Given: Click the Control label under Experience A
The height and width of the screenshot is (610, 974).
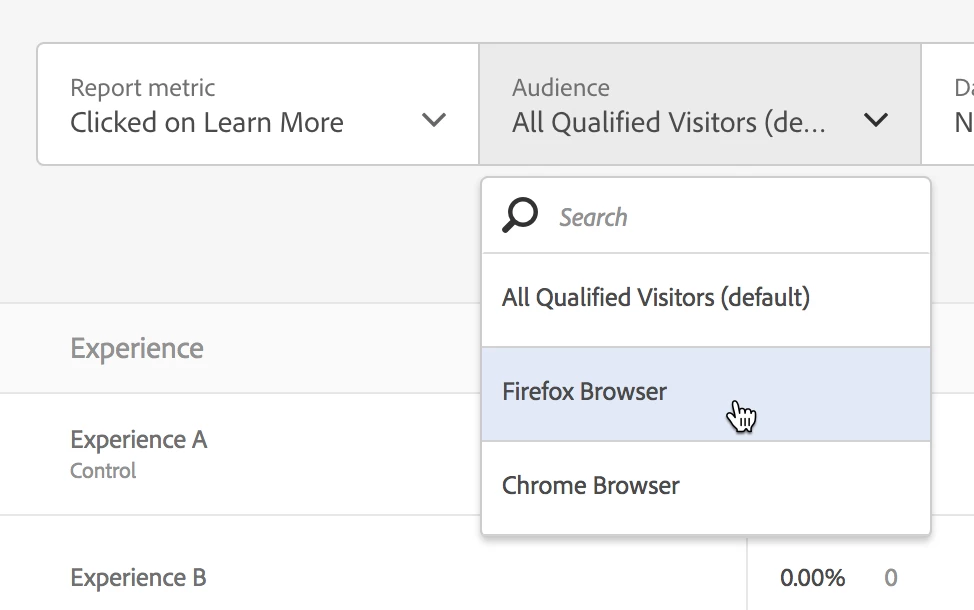Looking at the screenshot, I should point(103,471).
